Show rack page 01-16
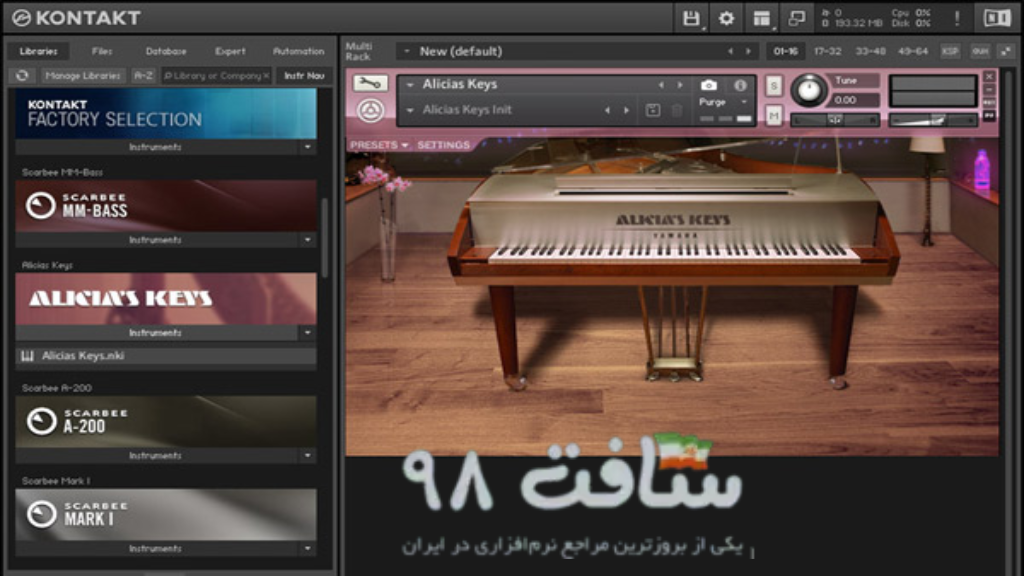 (785, 51)
